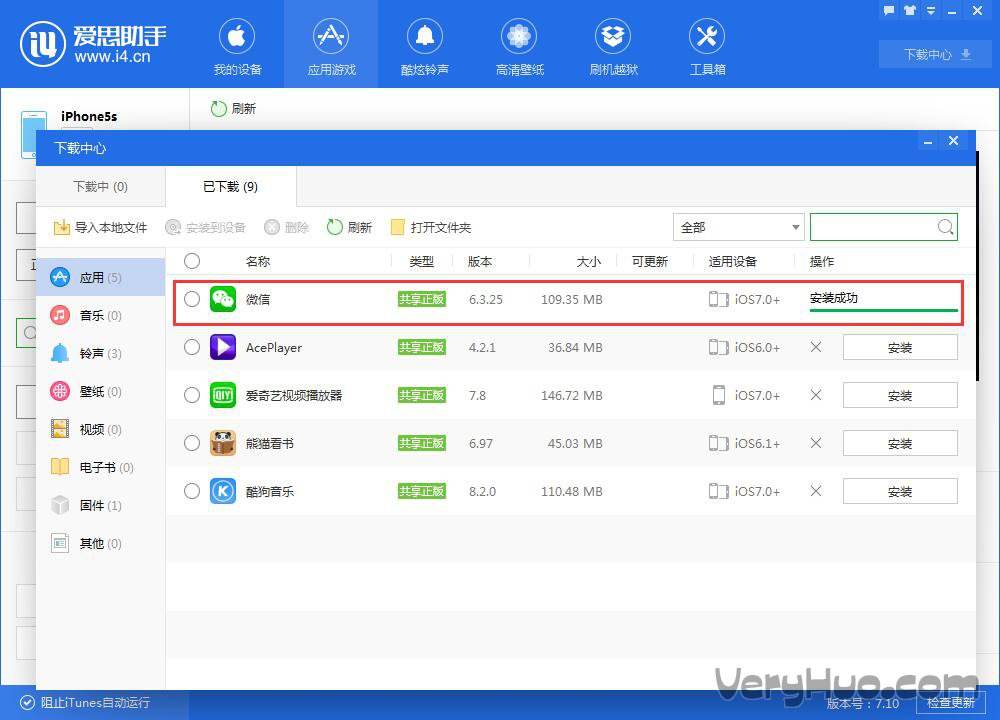Expand the 壁纸 sidebar category
Screen dimensions: 1000x720
point(91,391)
